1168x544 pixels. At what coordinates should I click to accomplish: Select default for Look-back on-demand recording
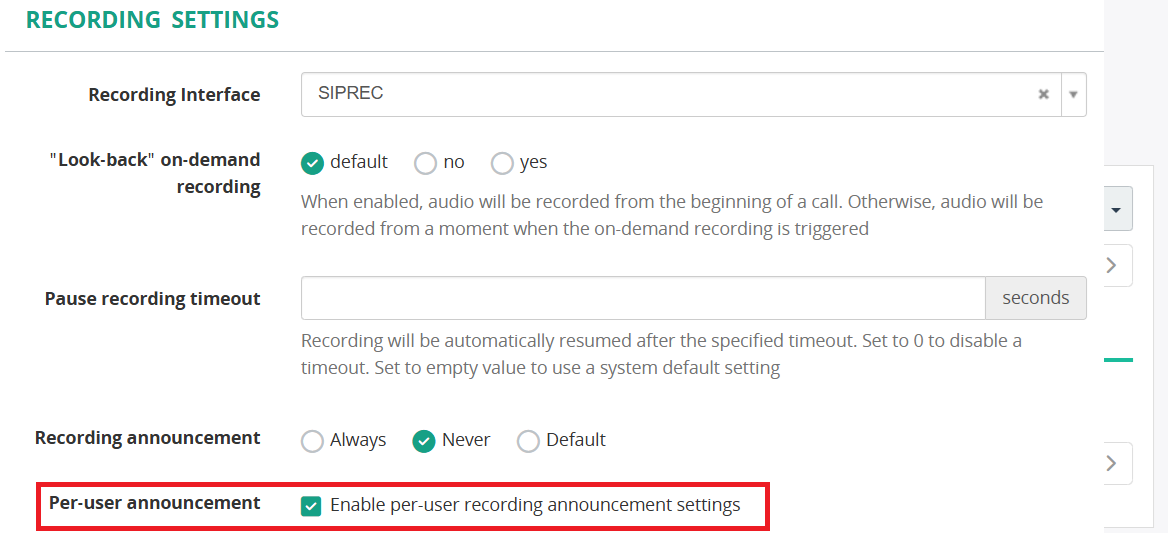(x=313, y=162)
